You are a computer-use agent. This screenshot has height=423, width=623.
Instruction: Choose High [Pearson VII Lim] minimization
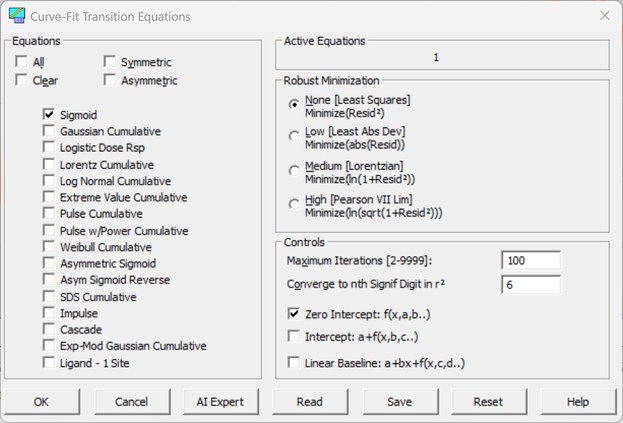point(294,204)
